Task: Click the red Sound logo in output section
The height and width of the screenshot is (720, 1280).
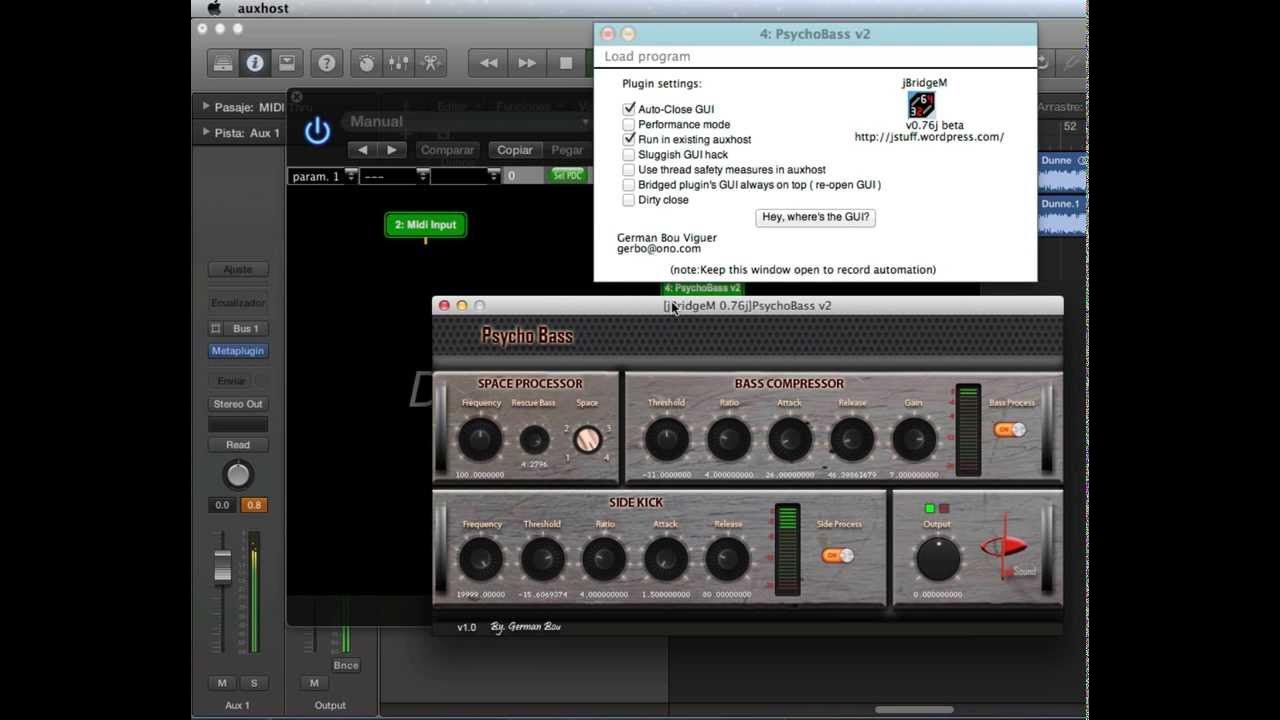Action: click(x=1006, y=549)
